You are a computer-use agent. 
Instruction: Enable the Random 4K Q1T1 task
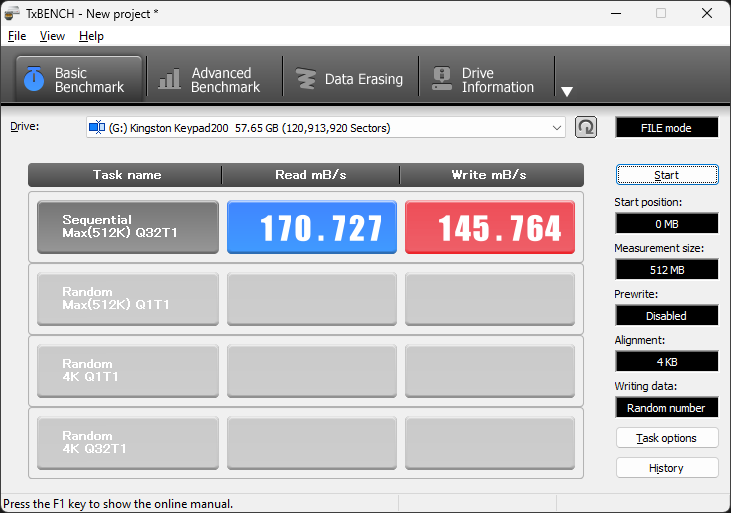[128, 371]
